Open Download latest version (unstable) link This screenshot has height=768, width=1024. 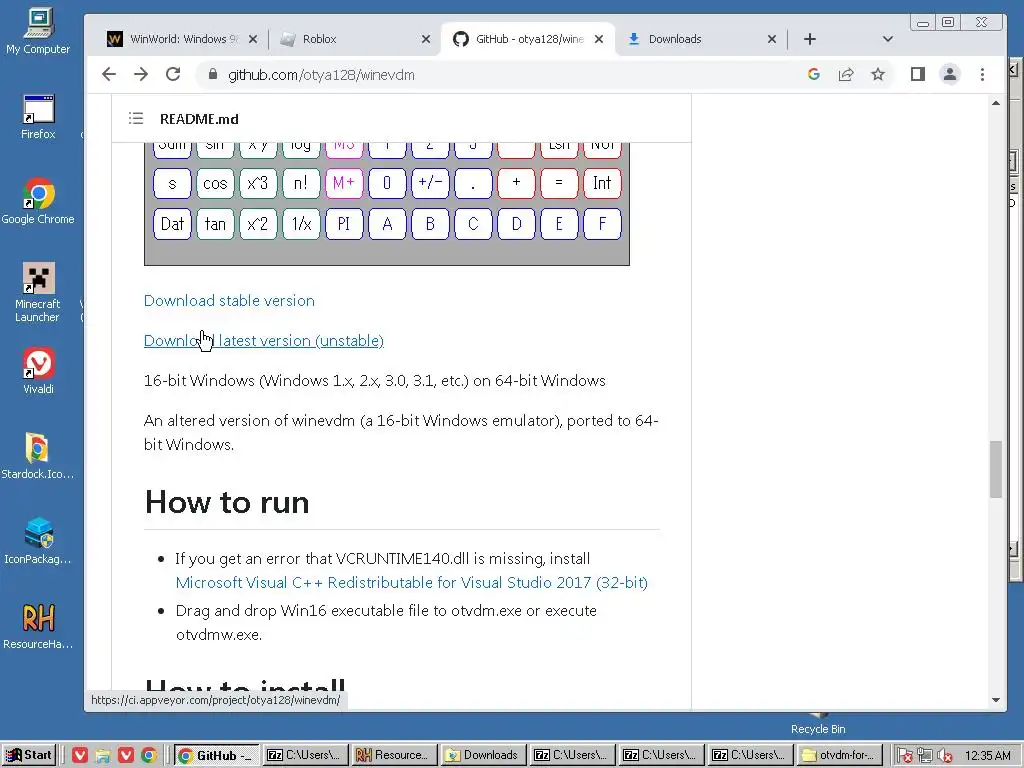[x=264, y=340]
